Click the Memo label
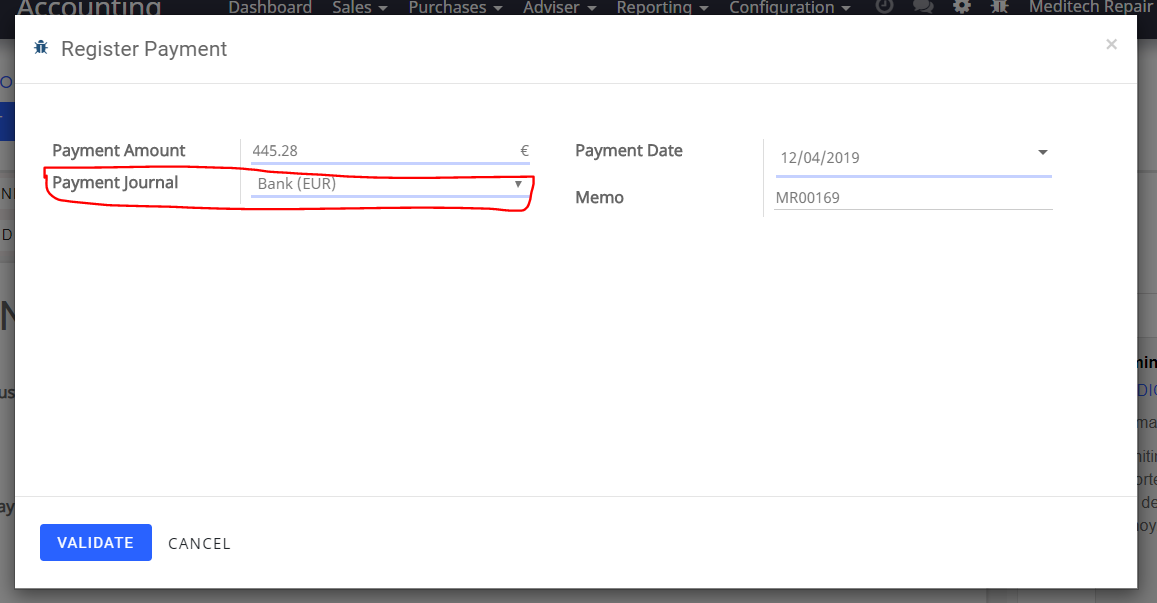1157x603 pixels. 599,198
